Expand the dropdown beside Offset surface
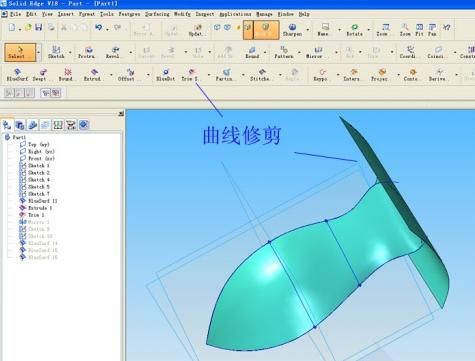 point(148,75)
